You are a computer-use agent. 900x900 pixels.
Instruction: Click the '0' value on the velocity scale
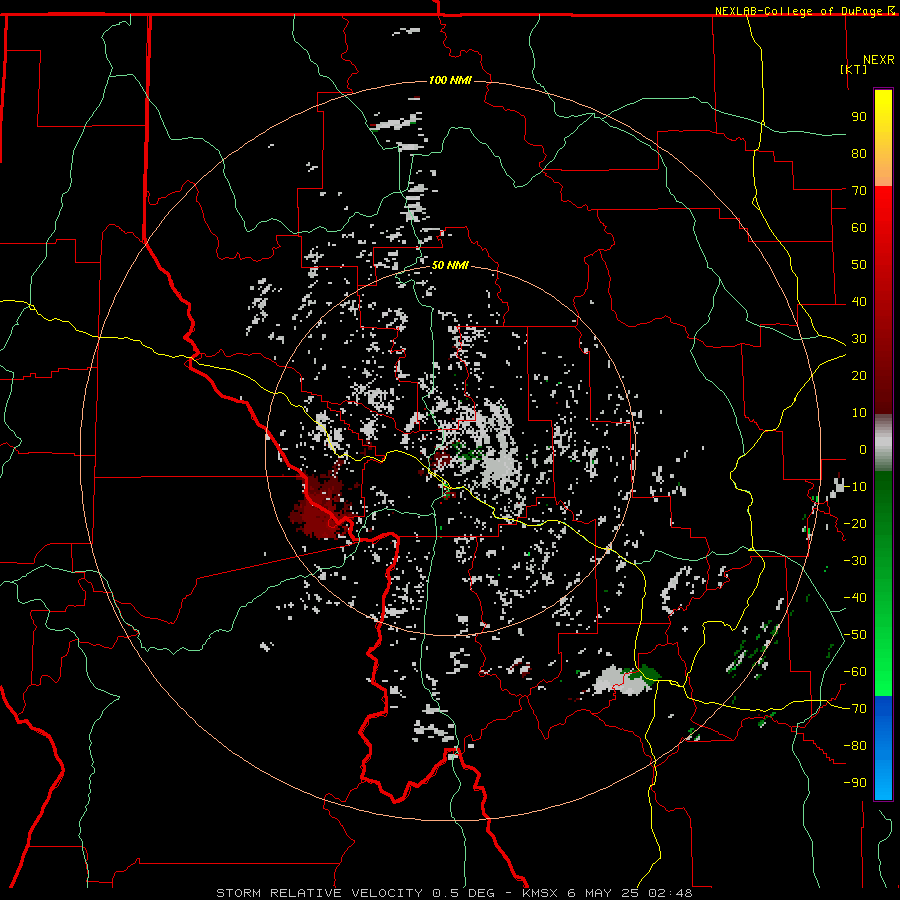[x=863, y=449]
